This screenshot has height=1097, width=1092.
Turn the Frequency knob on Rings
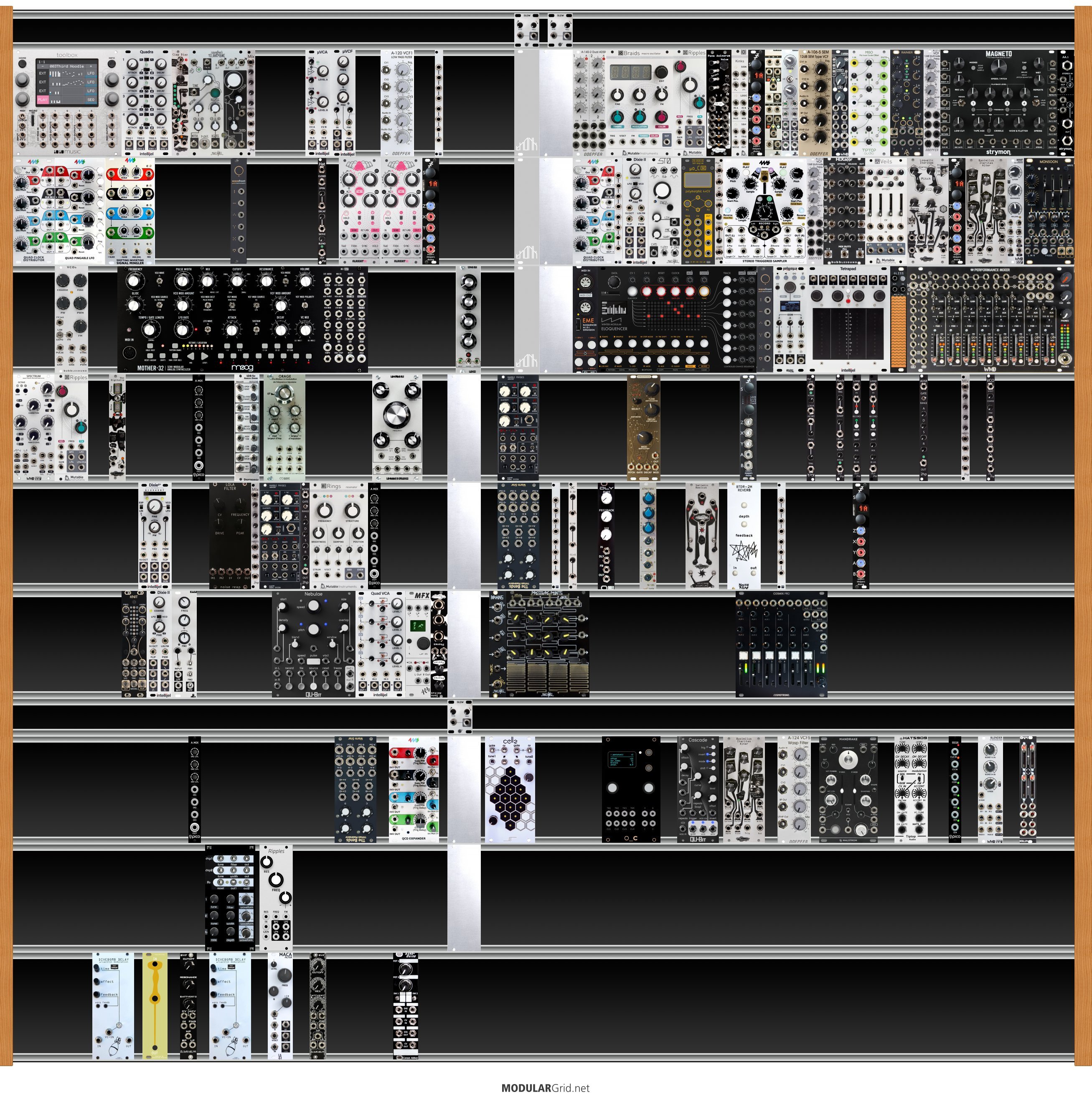click(x=325, y=509)
